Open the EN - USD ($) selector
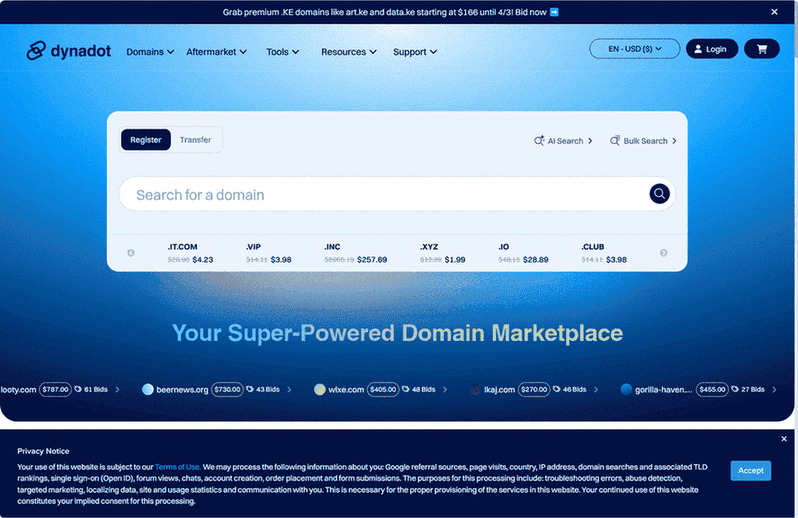Image resolution: width=798 pixels, height=518 pixels. (635, 49)
